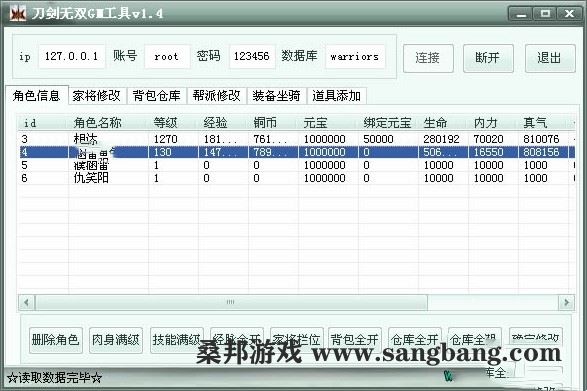Click the 删除角色 delete character button
The width and height of the screenshot is (587, 391).
tap(56, 340)
